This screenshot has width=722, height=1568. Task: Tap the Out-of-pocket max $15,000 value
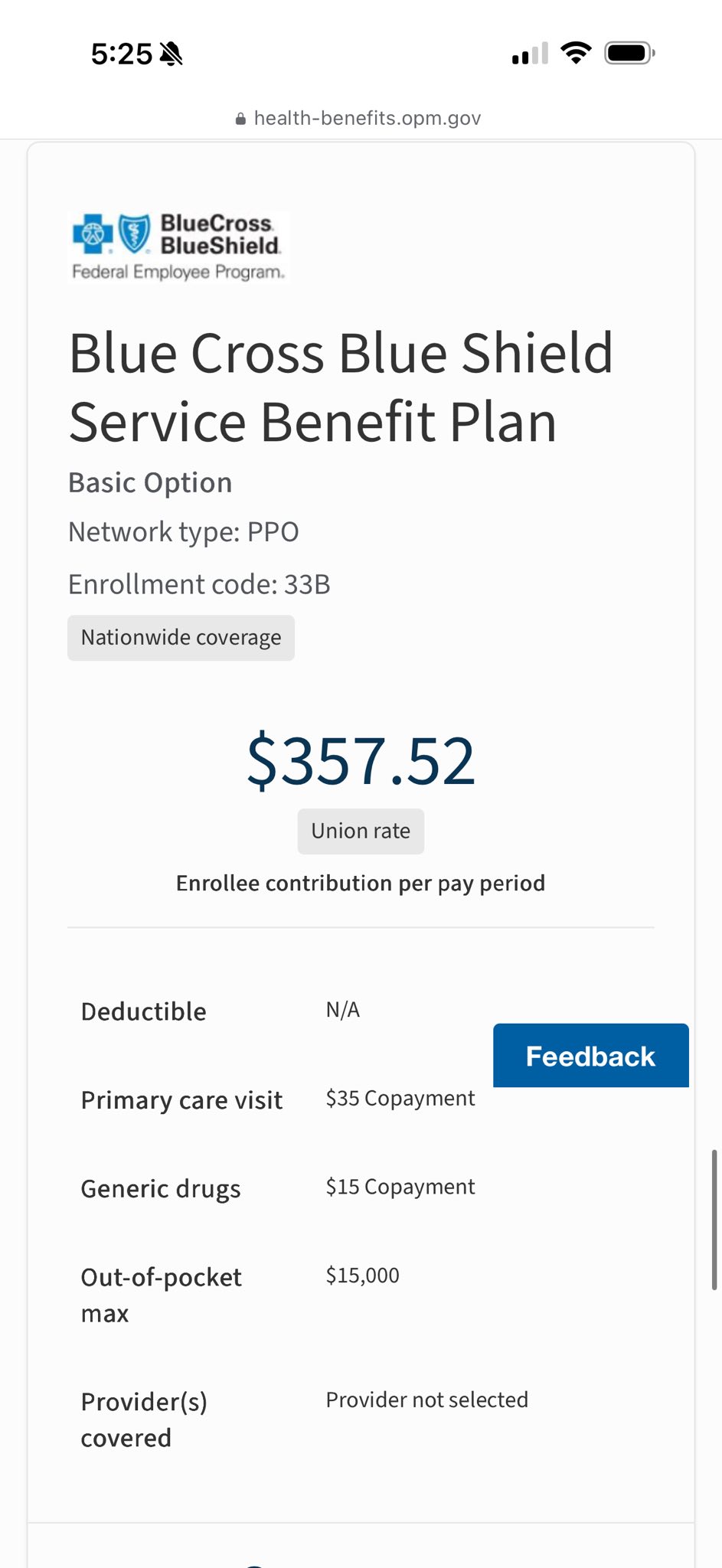(363, 1275)
